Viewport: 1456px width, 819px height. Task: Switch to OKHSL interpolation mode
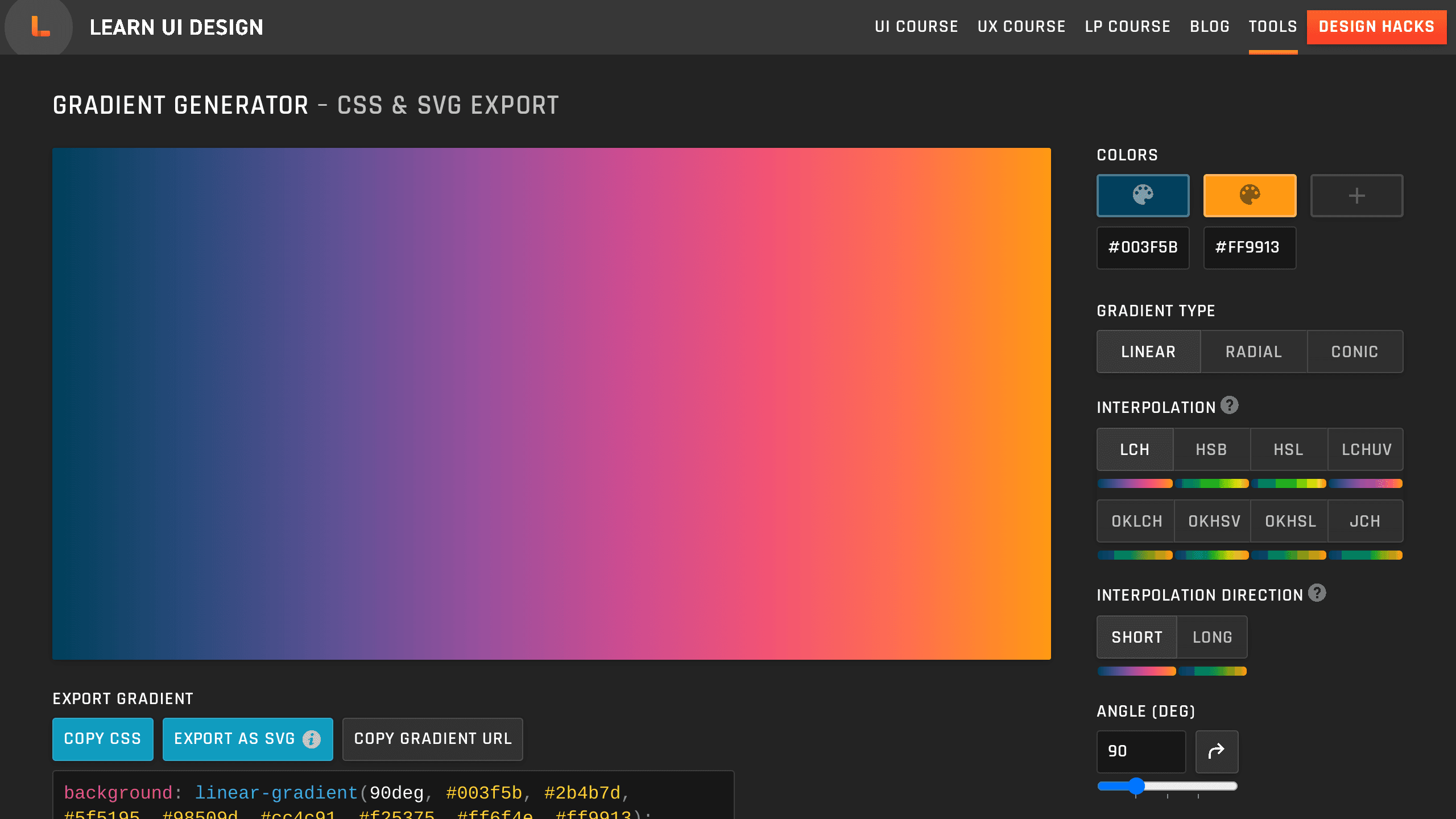coord(1290,521)
